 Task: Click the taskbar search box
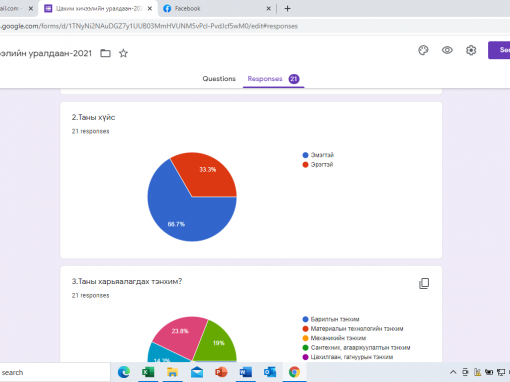55,372
